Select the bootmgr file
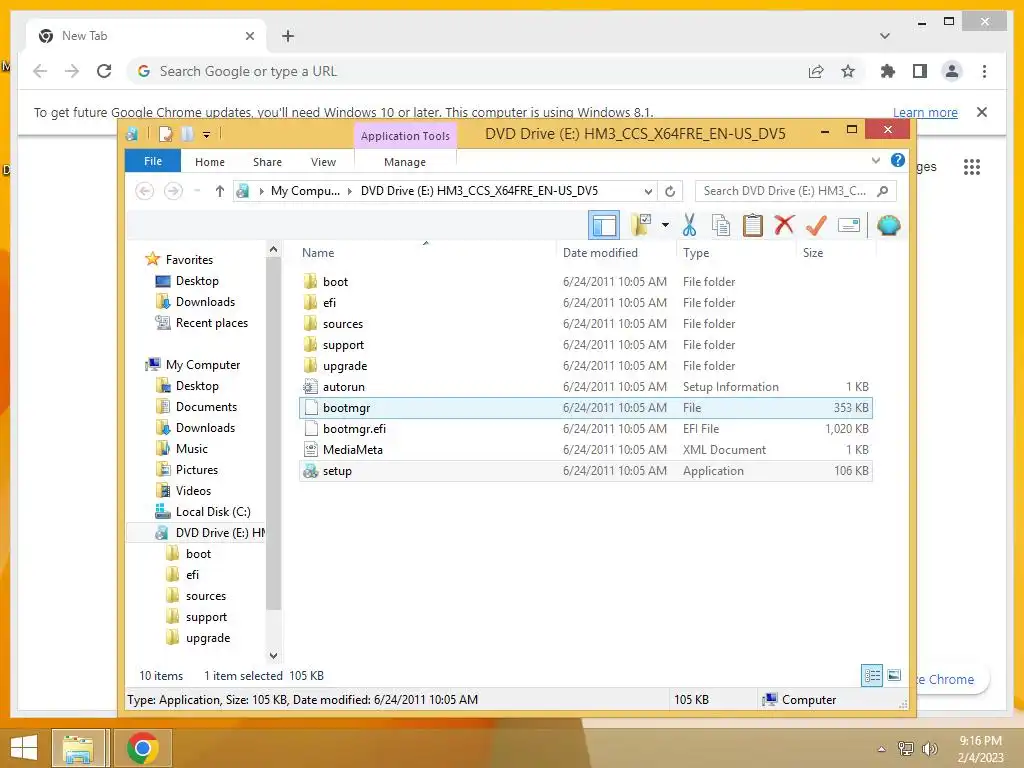1024x768 pixels. coord(586,408)
